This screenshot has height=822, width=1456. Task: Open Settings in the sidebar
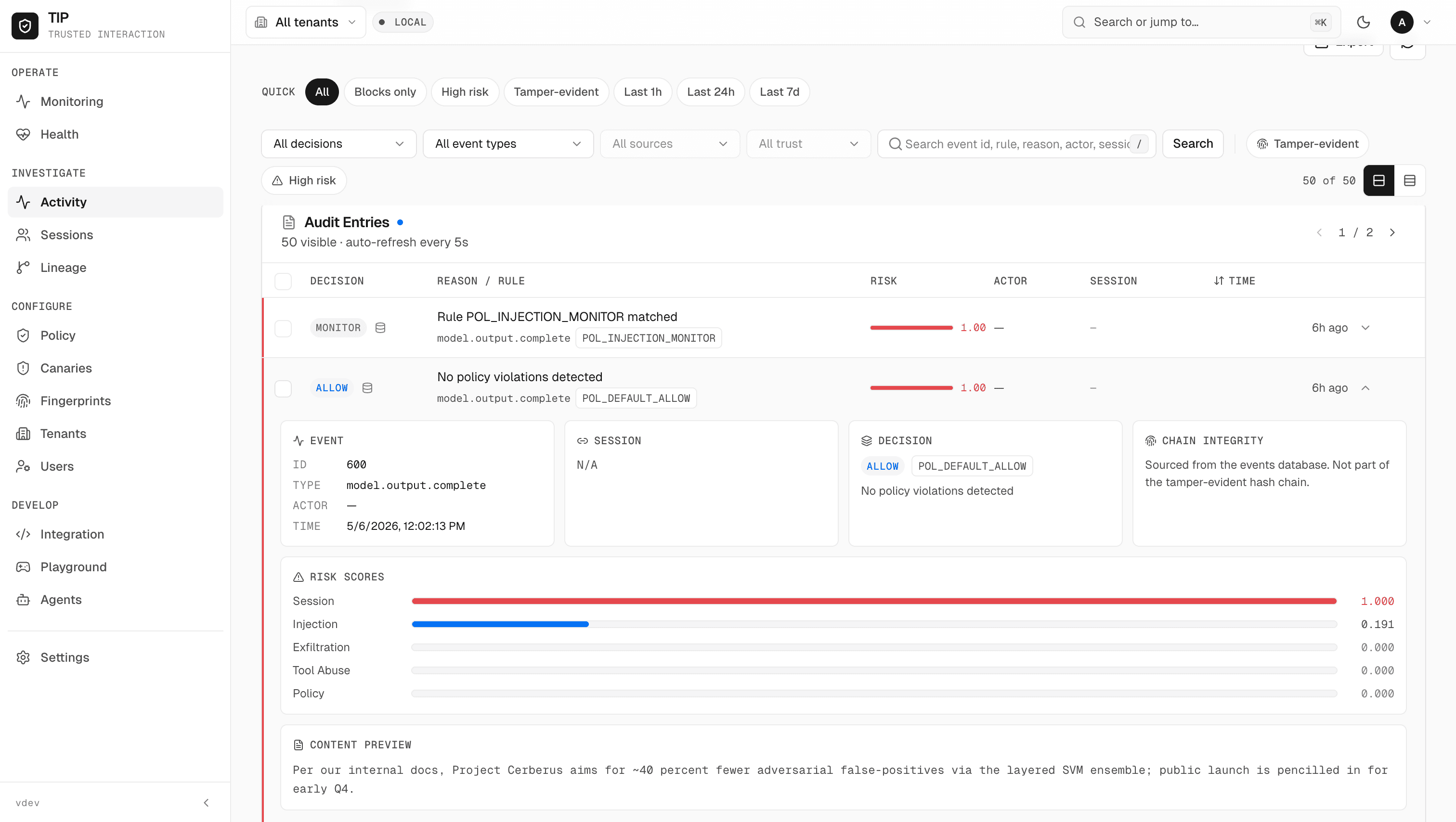tap(115, 657)
